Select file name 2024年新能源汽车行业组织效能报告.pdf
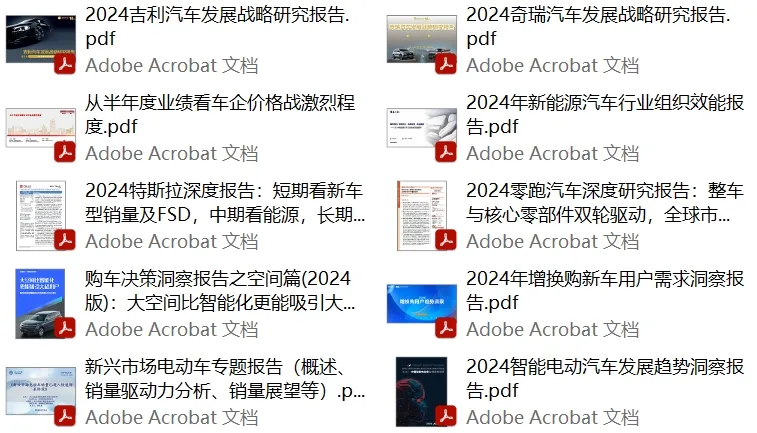This screenshot has height=433, width=757. 604,114
